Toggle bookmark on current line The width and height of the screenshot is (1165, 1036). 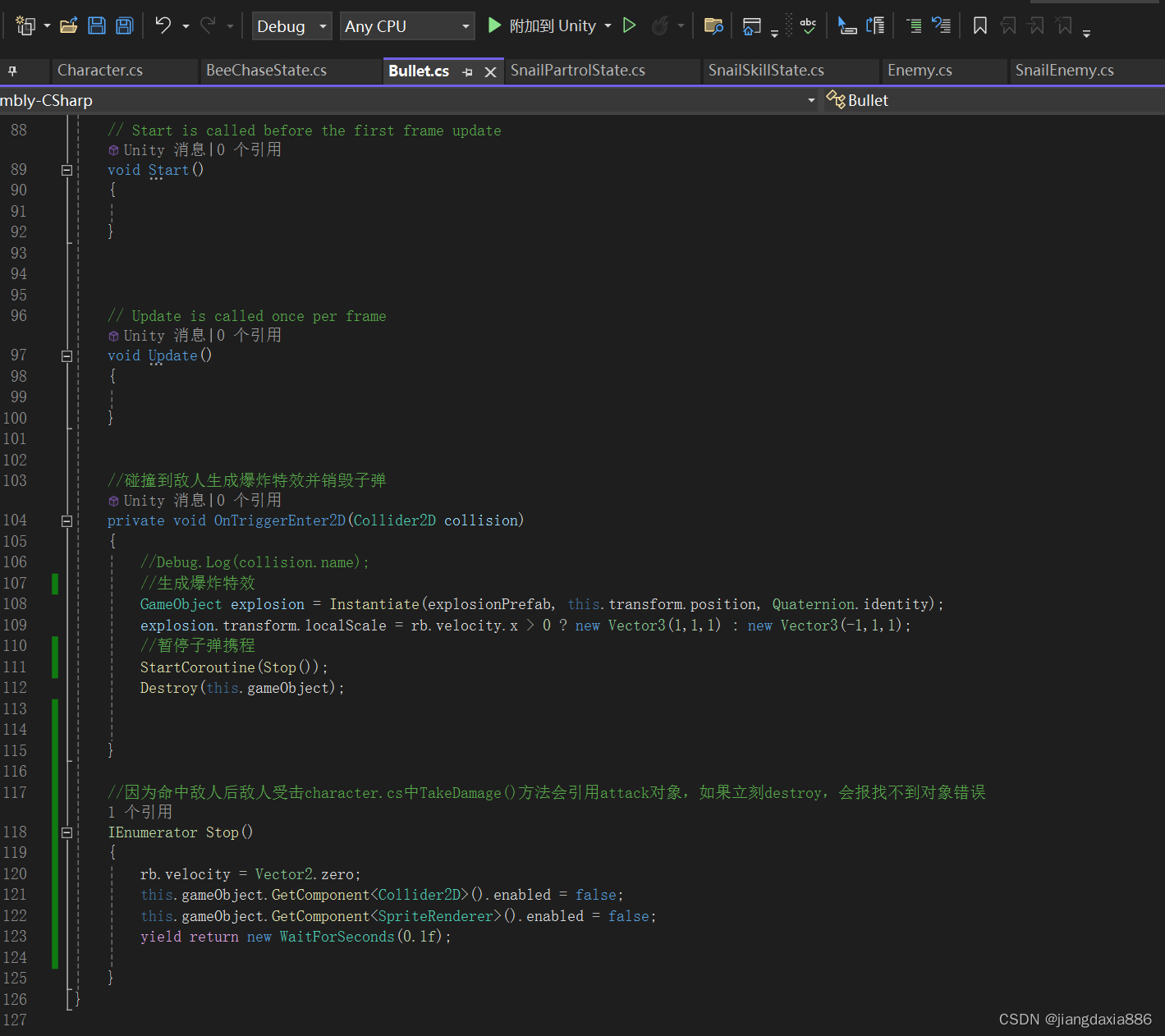pos(980,26)
